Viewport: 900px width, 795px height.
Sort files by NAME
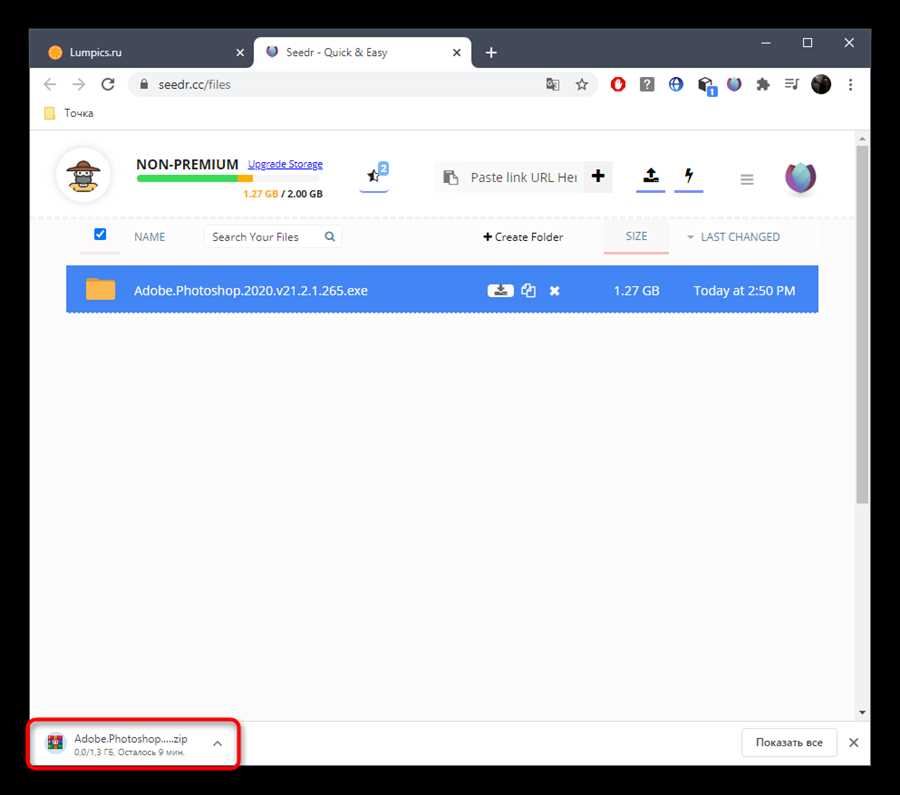[149, 237]
